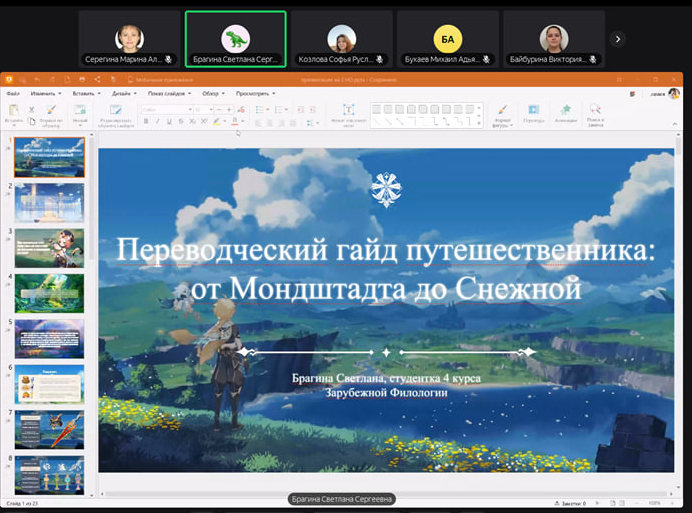The height and width of the screenshot is (513, 692).
Task: Select participant tile Байбурина Виктория
Action: click(x=554, y=39)
